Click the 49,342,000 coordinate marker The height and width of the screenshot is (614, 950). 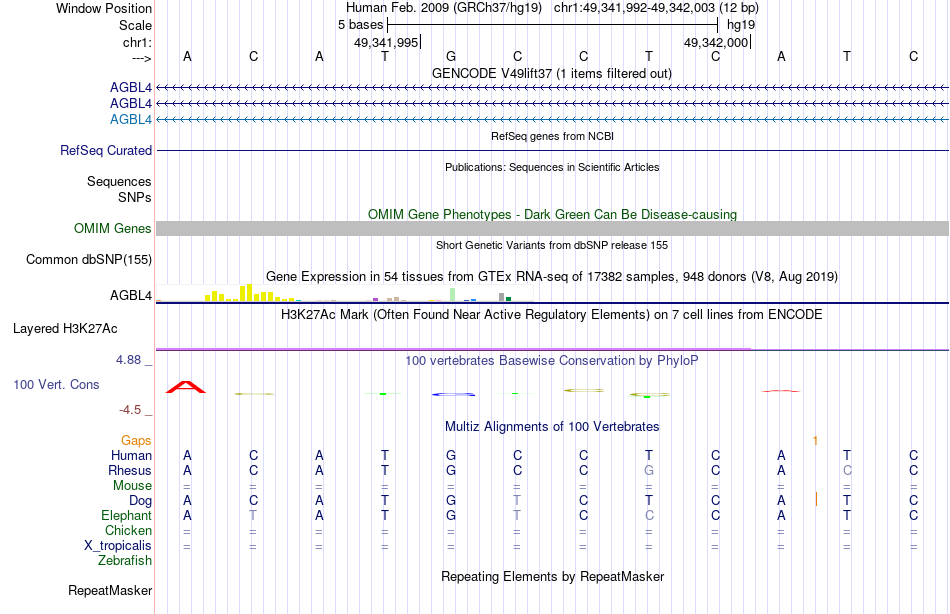[x=716, y=42]
